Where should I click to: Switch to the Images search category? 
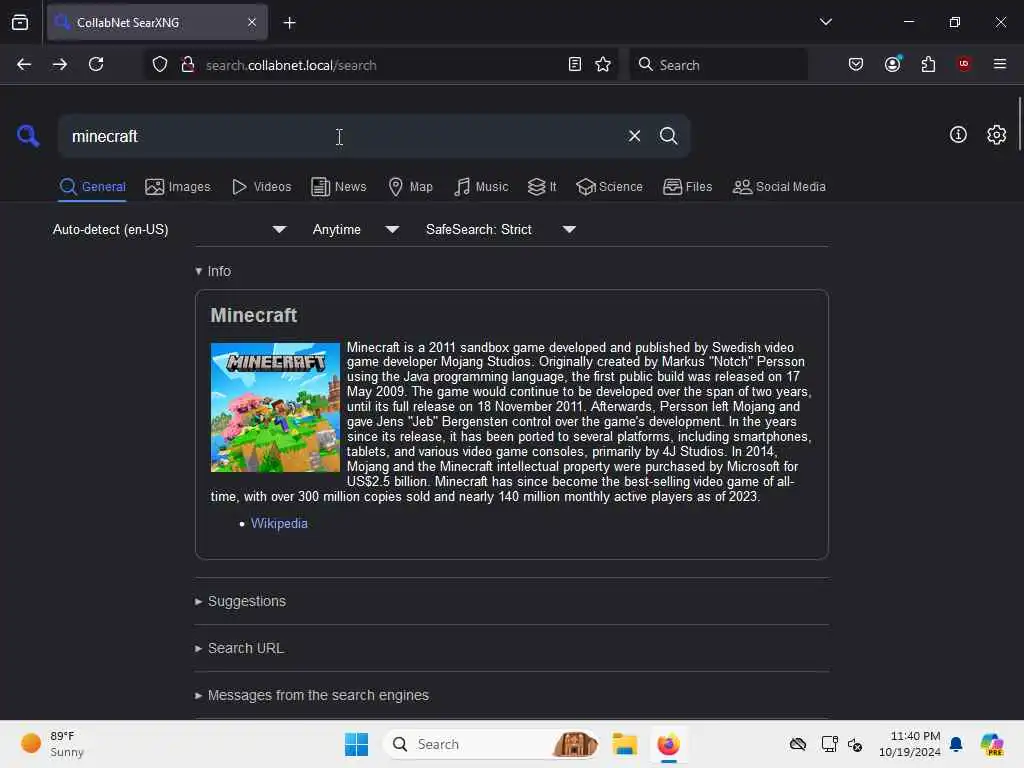point(178,187)
